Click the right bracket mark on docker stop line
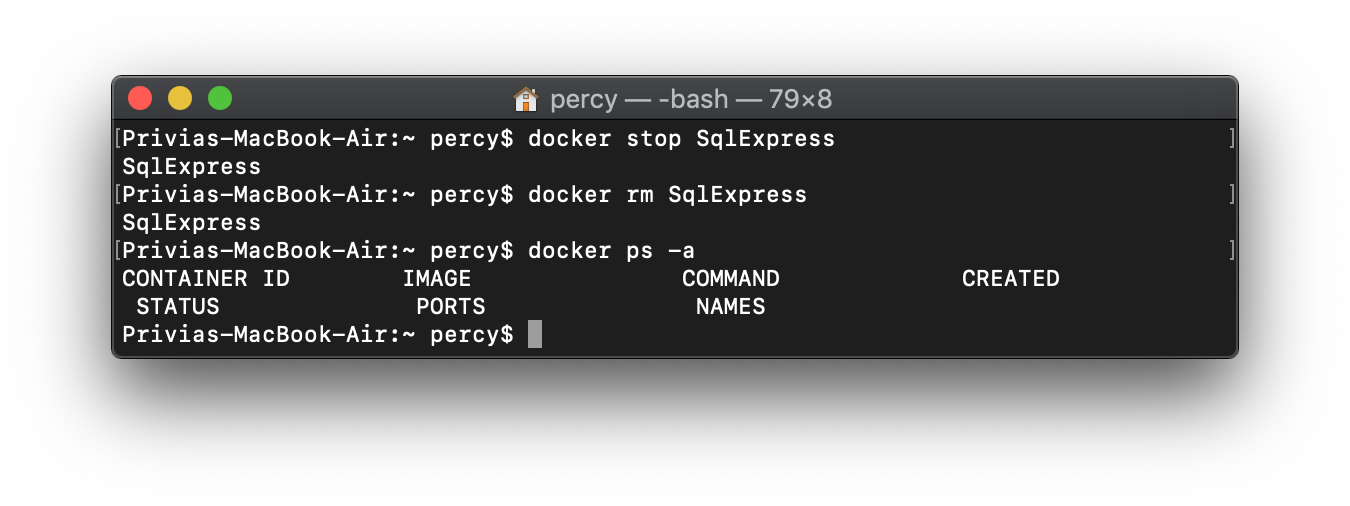Image resolution: width=1350 pixels, height=506 pixels. point(1232,139)
